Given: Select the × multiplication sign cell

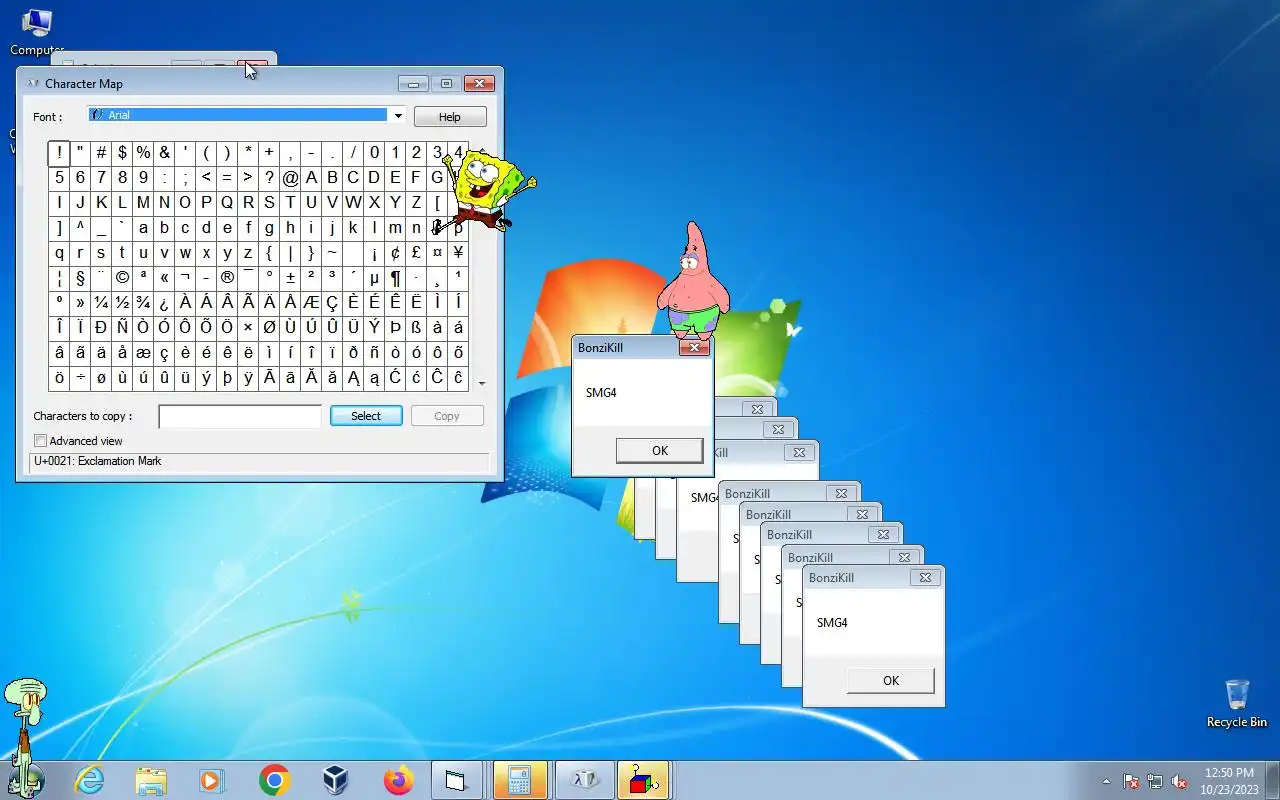Looking at the screenshot, I should (x=248, y=328).
